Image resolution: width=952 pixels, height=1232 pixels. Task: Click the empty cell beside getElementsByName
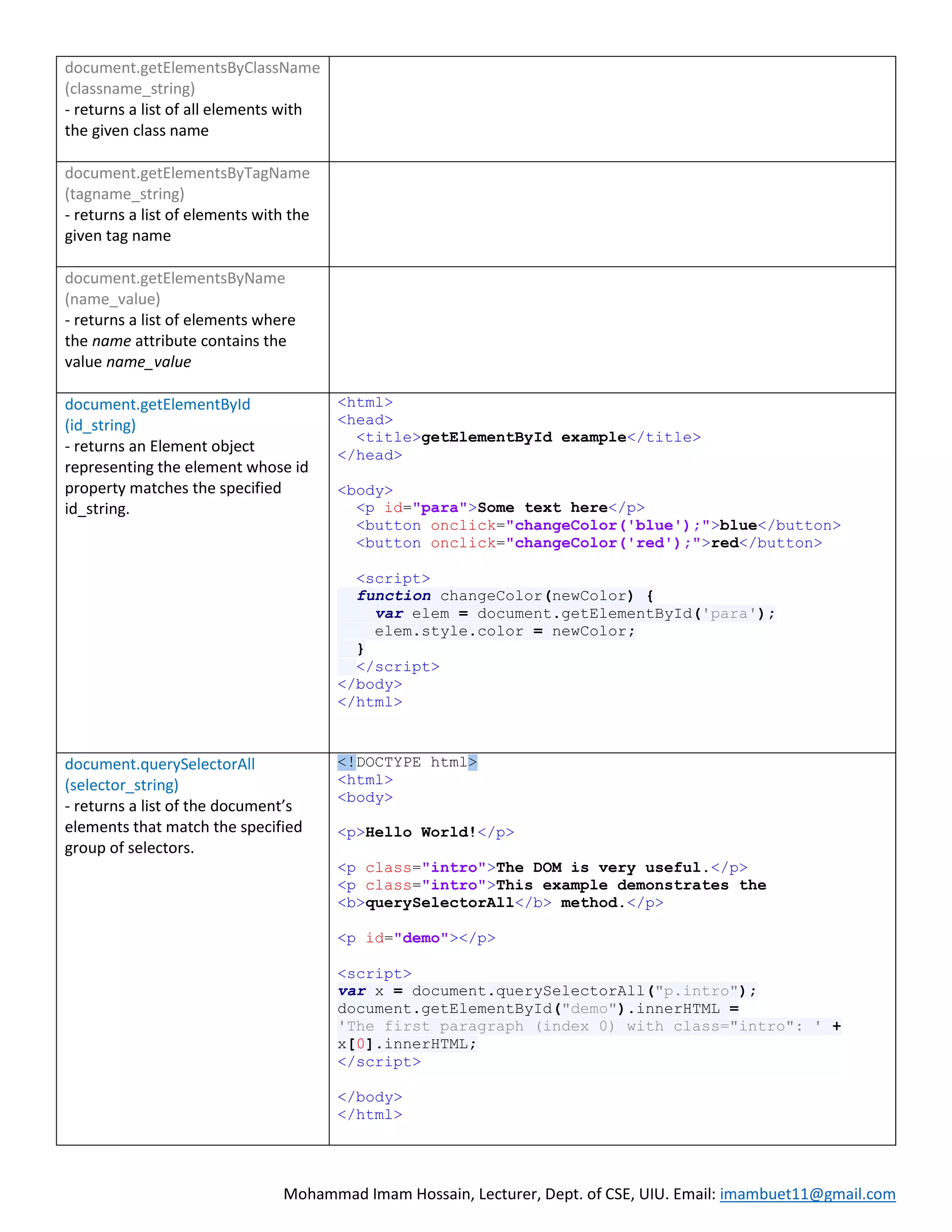(x=612, y=330)
